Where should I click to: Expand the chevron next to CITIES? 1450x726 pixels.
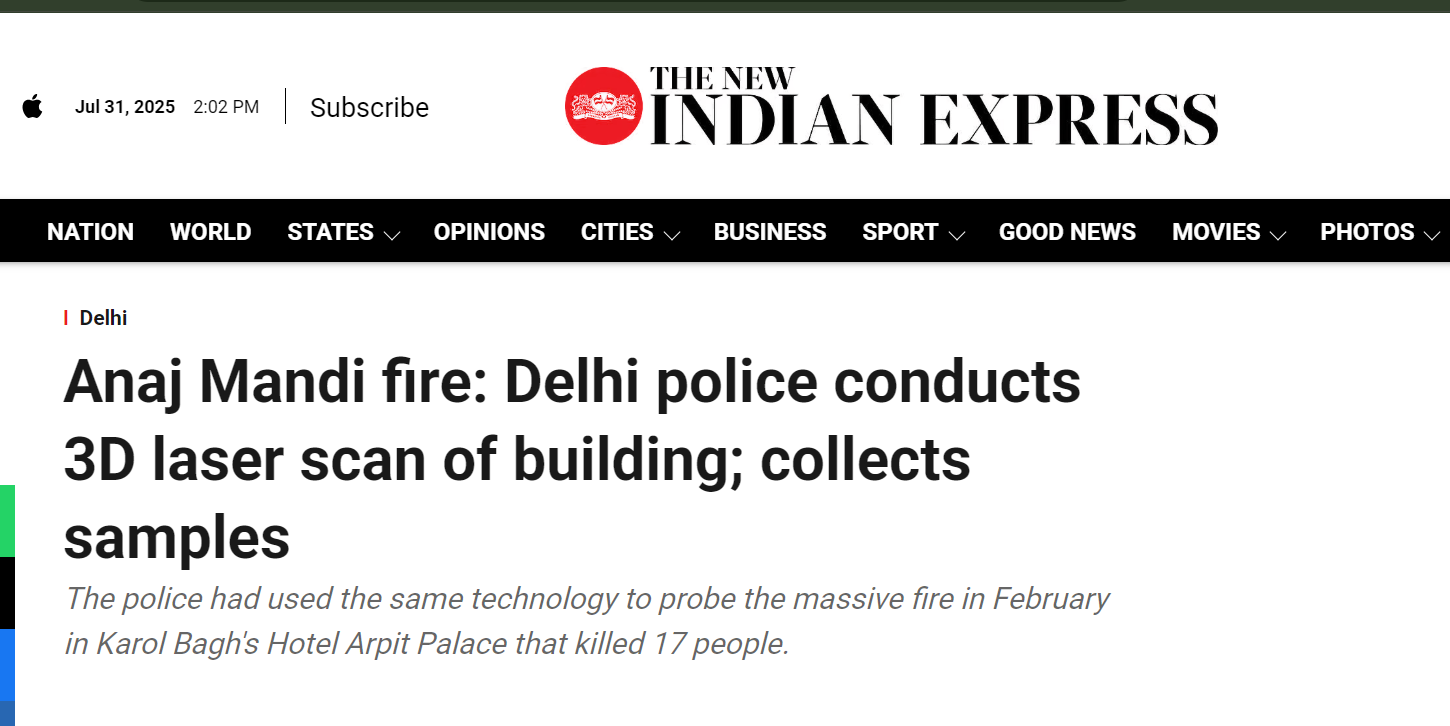point(672,235)
